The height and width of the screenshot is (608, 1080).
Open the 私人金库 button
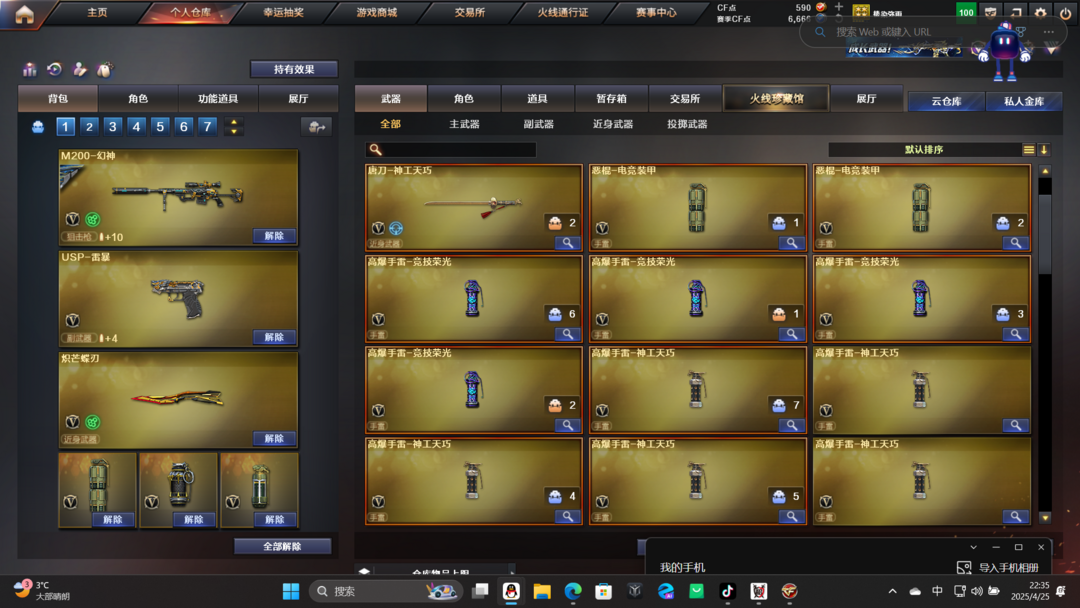[1024, 101]
